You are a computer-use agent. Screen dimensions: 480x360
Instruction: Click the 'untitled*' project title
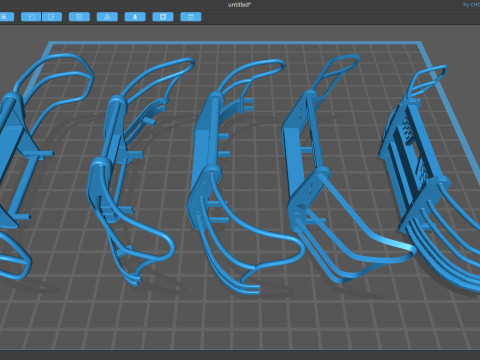click(239, 5)
